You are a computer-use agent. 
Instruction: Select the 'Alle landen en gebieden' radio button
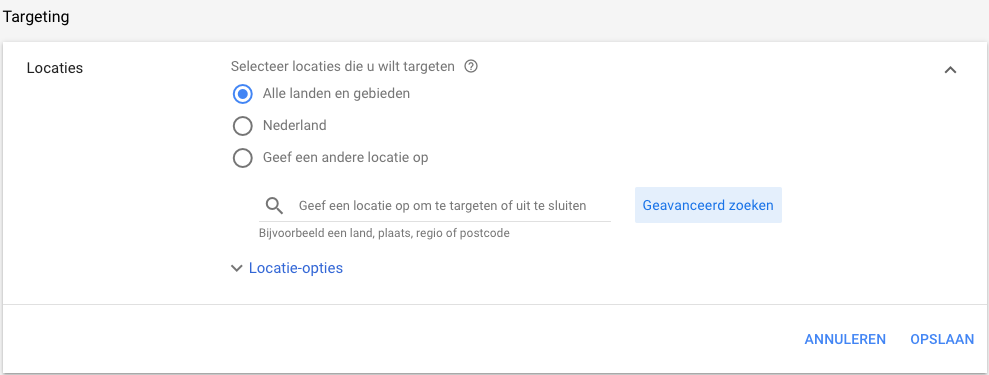(x=242, y=95)
